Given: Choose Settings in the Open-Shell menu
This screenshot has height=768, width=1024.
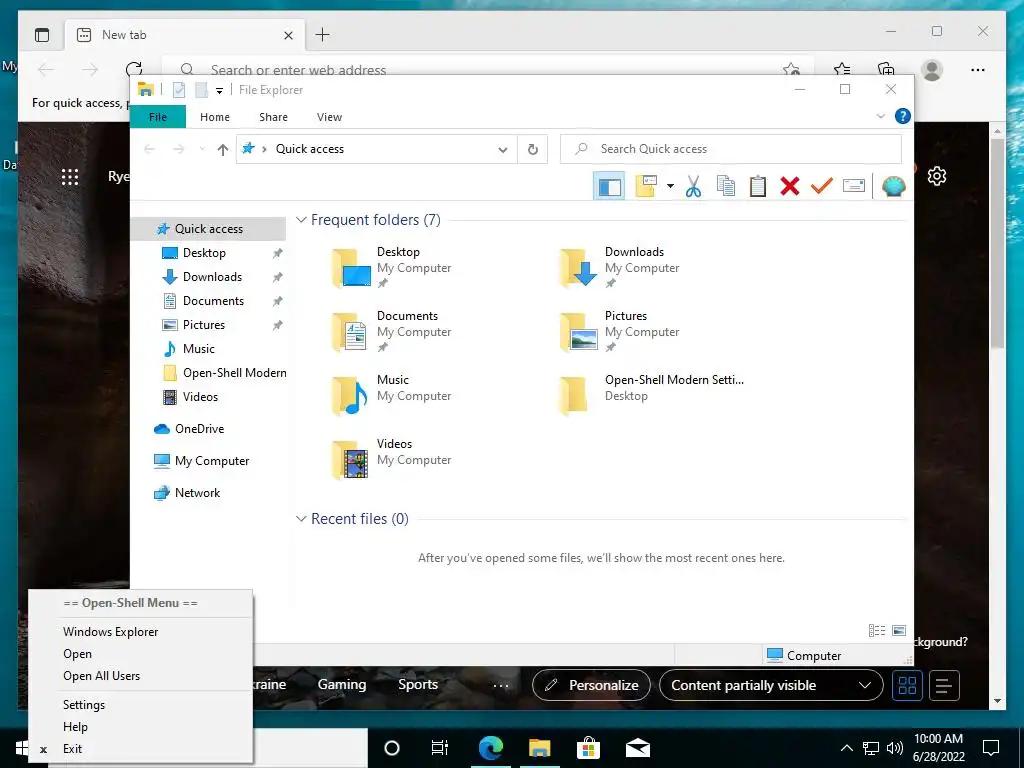Looking at the screenshot, I should pos(140,705).
